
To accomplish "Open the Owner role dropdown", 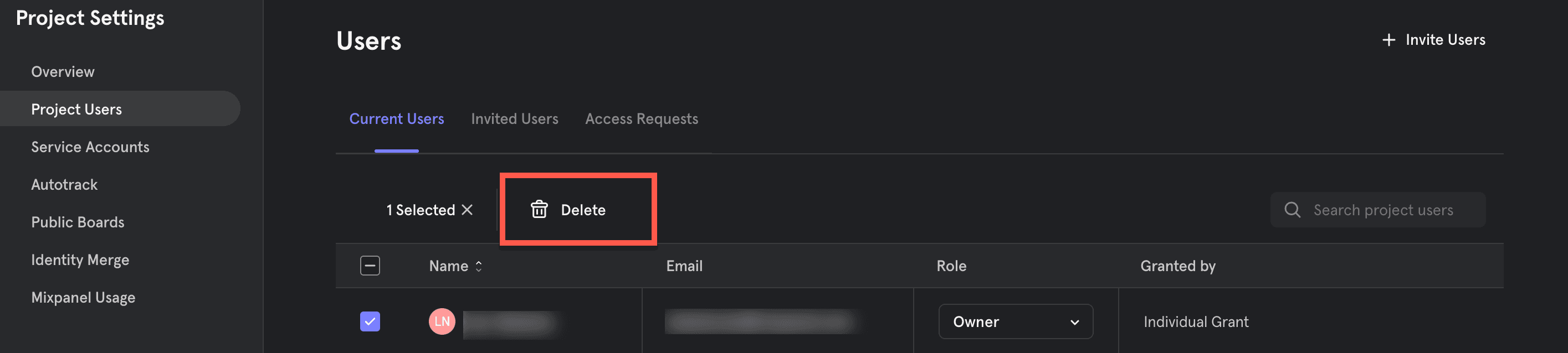I will coord(1015,321).
